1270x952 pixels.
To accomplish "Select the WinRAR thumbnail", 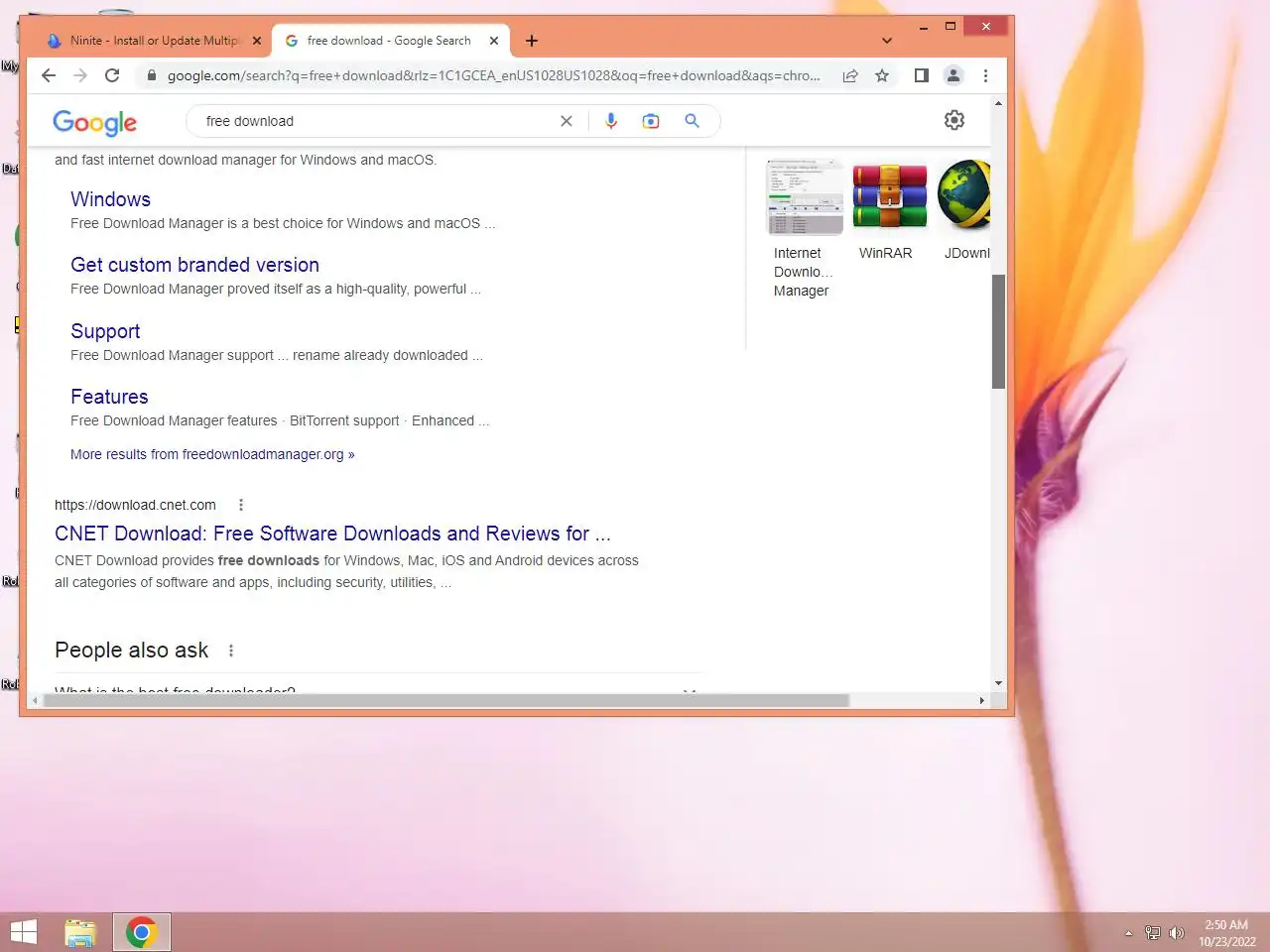I will (x=889, y=196).
